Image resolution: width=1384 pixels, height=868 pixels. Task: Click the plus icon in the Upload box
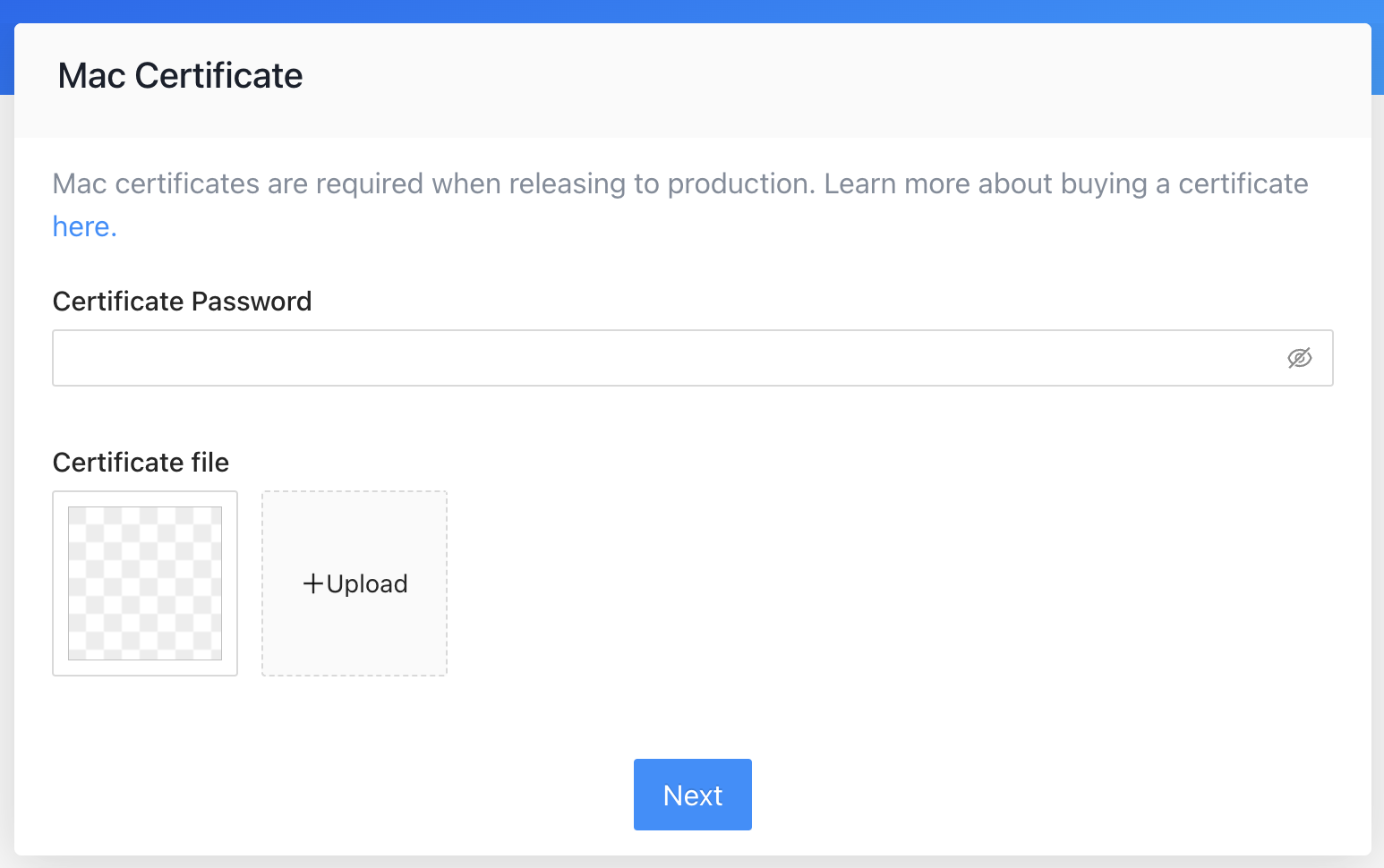pyautogui.click(x=312, y=584)
